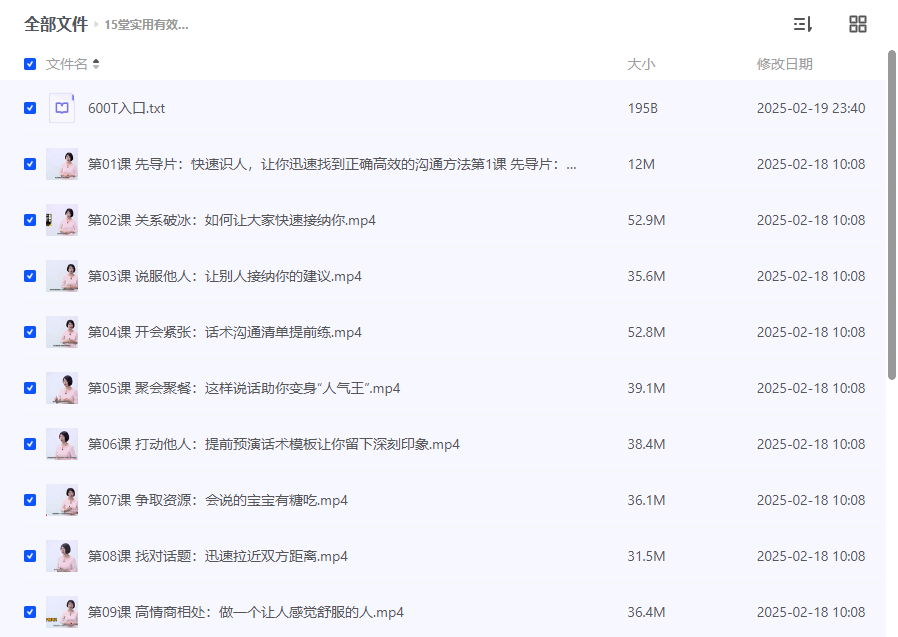898x637 pixels.
Task: Uncheck the 第03课 说服他人 file checkbox
Action: point(30,276)
